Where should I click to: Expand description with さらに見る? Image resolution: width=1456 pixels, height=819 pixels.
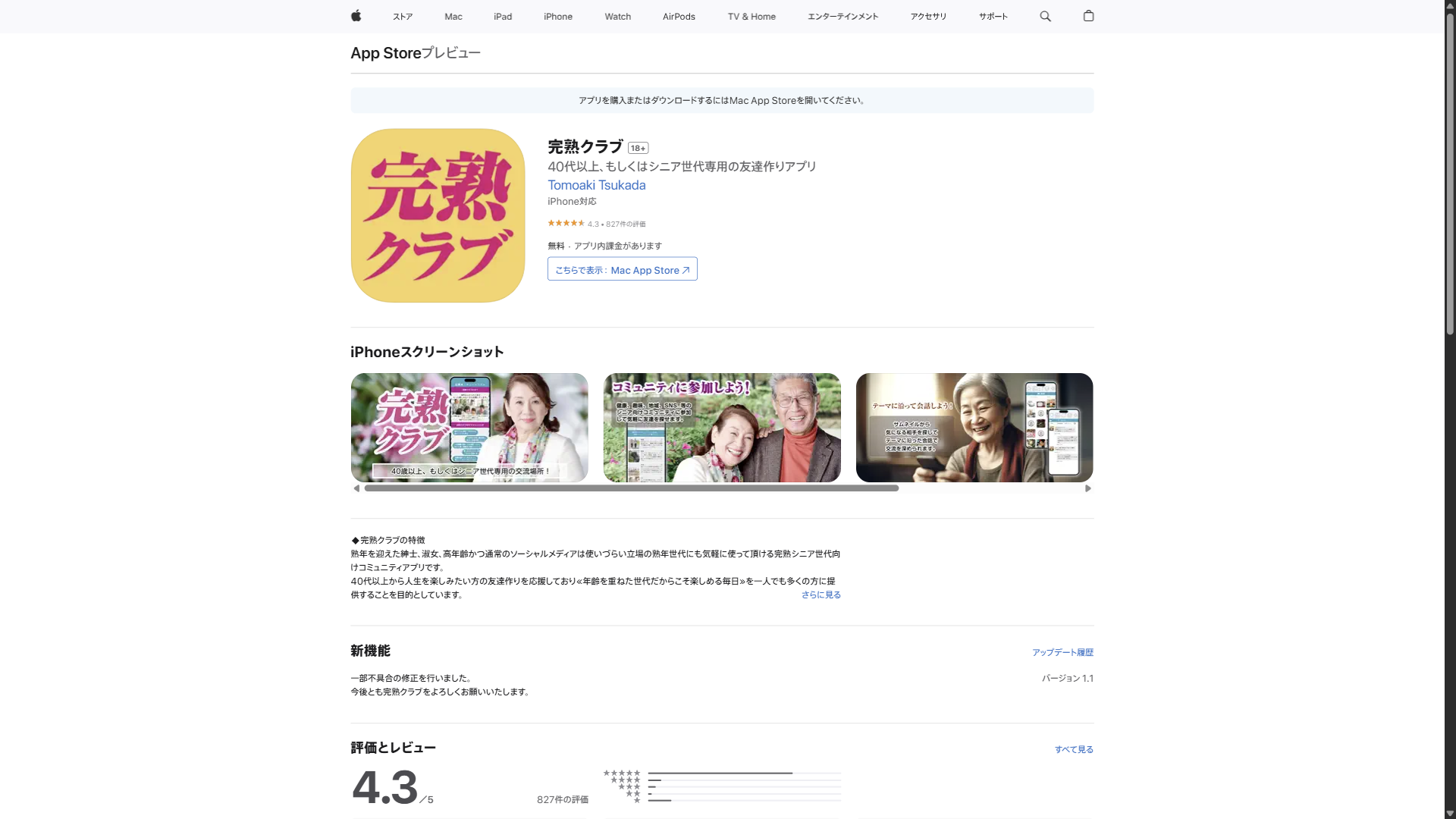[x=821, y=595]
